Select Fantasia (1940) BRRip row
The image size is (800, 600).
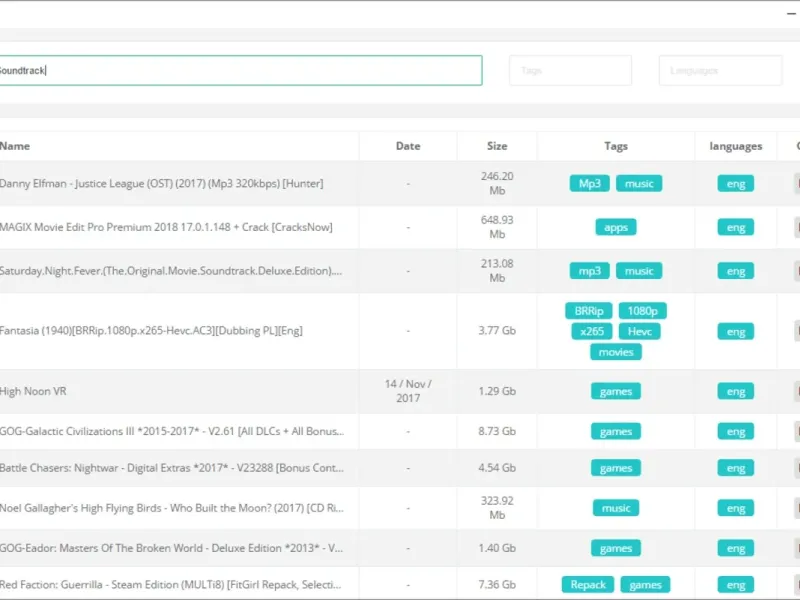[400, 331]
